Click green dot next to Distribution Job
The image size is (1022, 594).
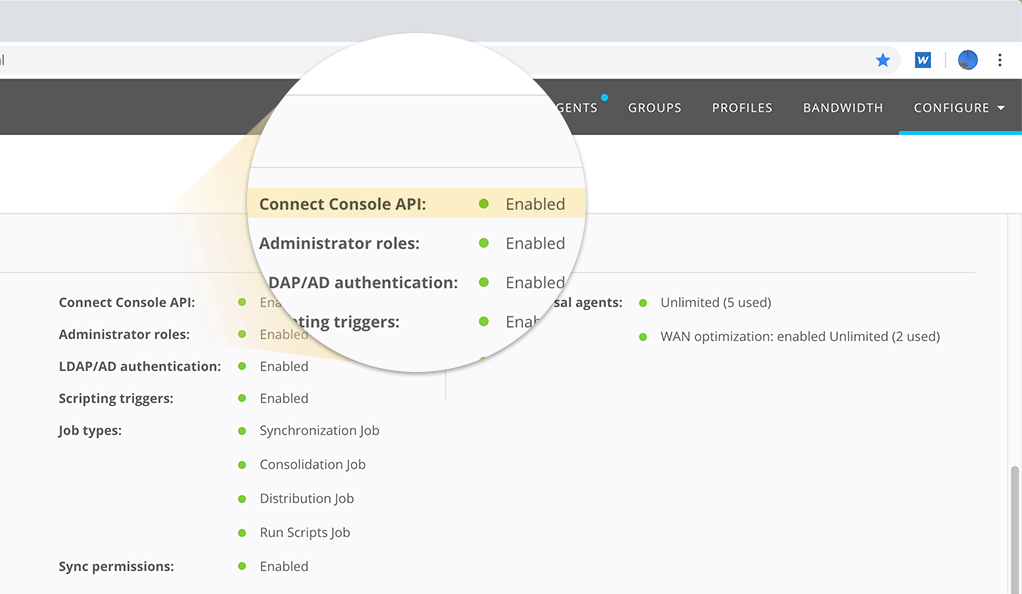click(242, 499)
